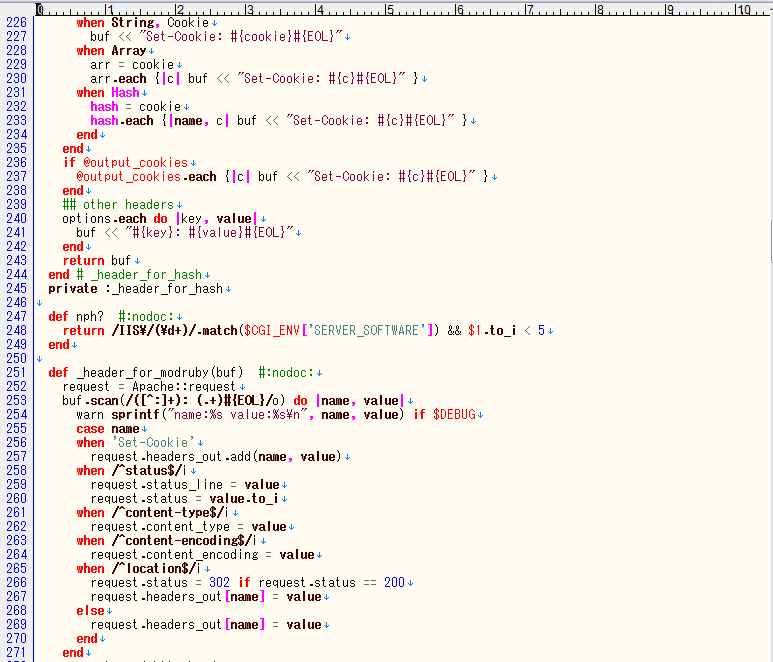Viewport: 773px width, 662px height.
Task: Click line number 226 in the gutter
Action: click(16, 23)
